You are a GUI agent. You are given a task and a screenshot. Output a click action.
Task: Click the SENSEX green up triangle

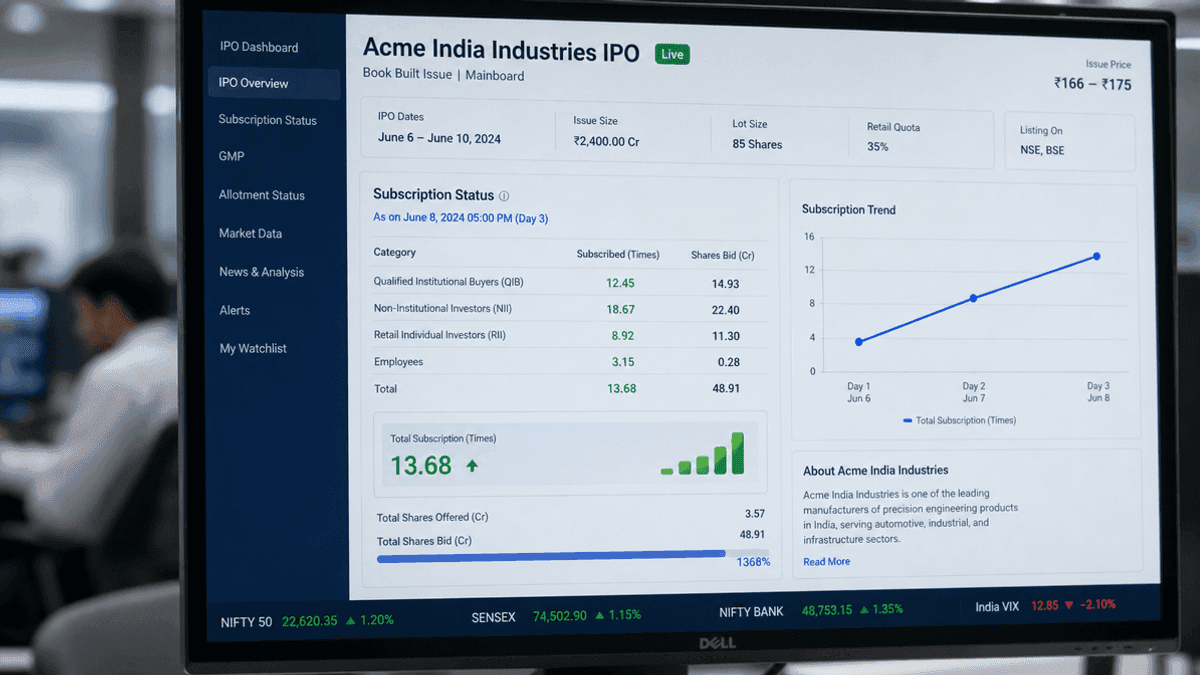(x=599, y=615)
